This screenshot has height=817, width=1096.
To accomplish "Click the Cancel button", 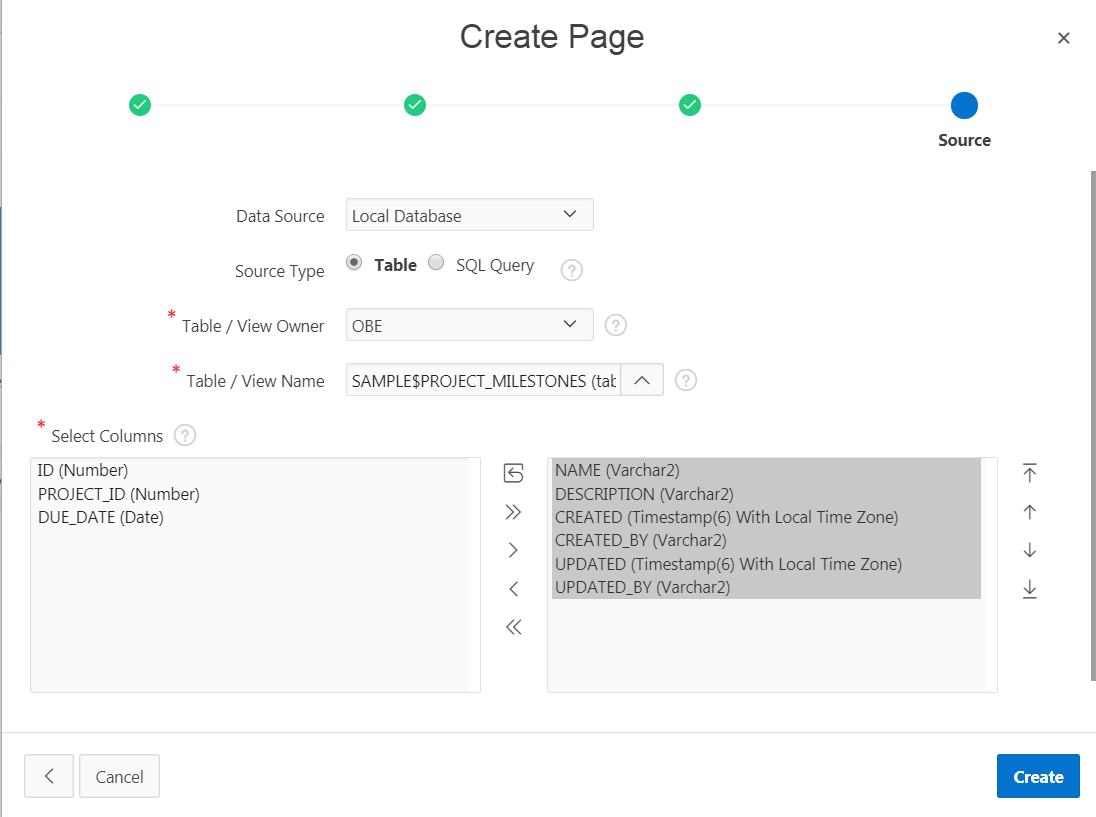I will coord(120,776).
